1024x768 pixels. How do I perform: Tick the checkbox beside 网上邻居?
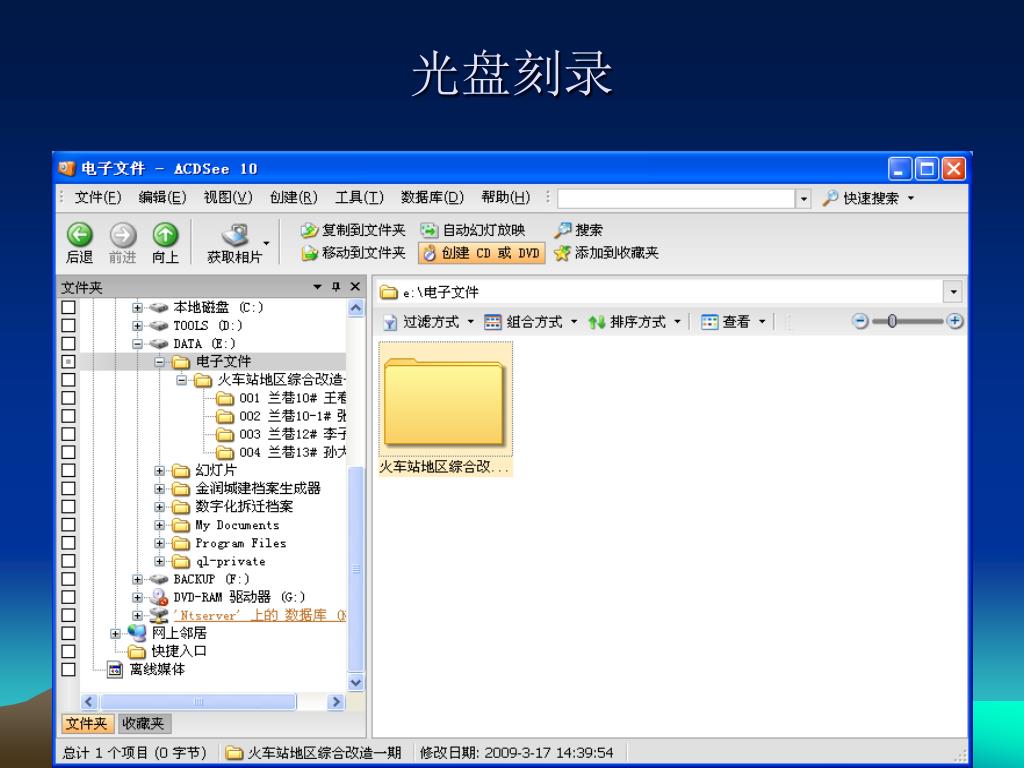[x=69, y=633]
